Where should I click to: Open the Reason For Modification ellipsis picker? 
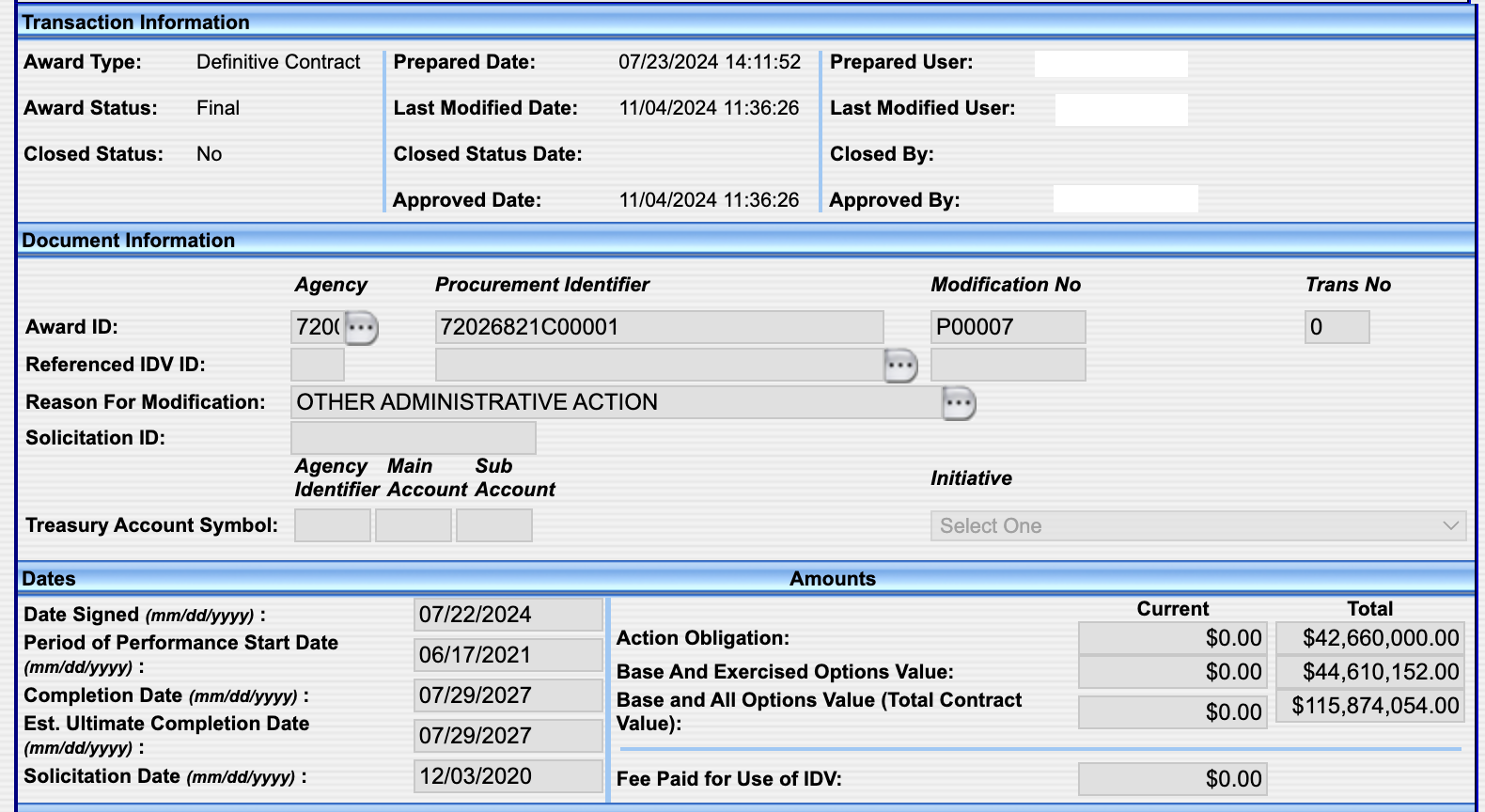[x=958, y=403]
